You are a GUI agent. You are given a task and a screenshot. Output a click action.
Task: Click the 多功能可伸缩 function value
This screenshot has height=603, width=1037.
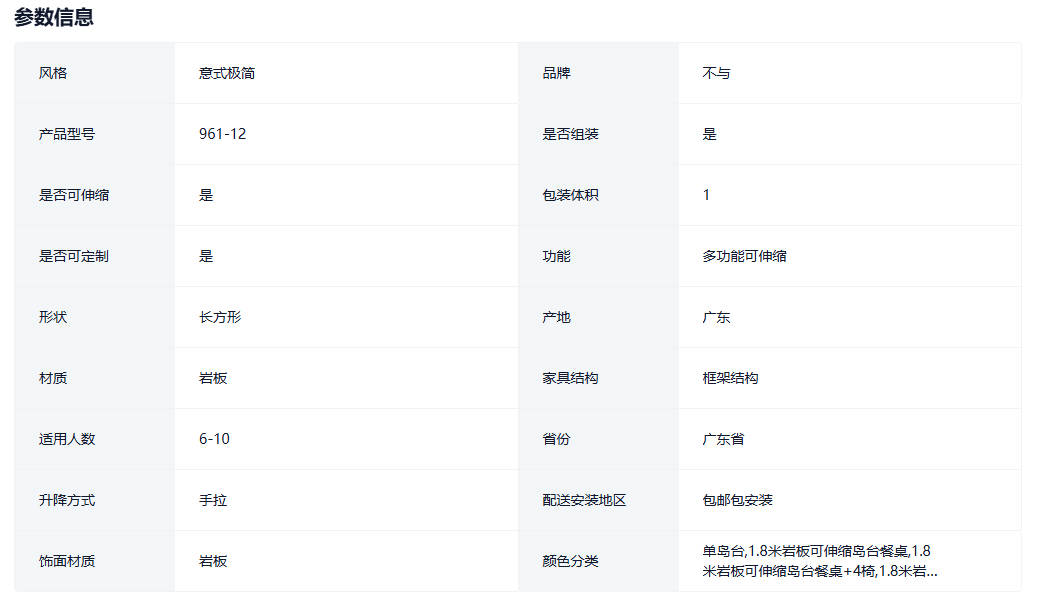tap(744, 256)
